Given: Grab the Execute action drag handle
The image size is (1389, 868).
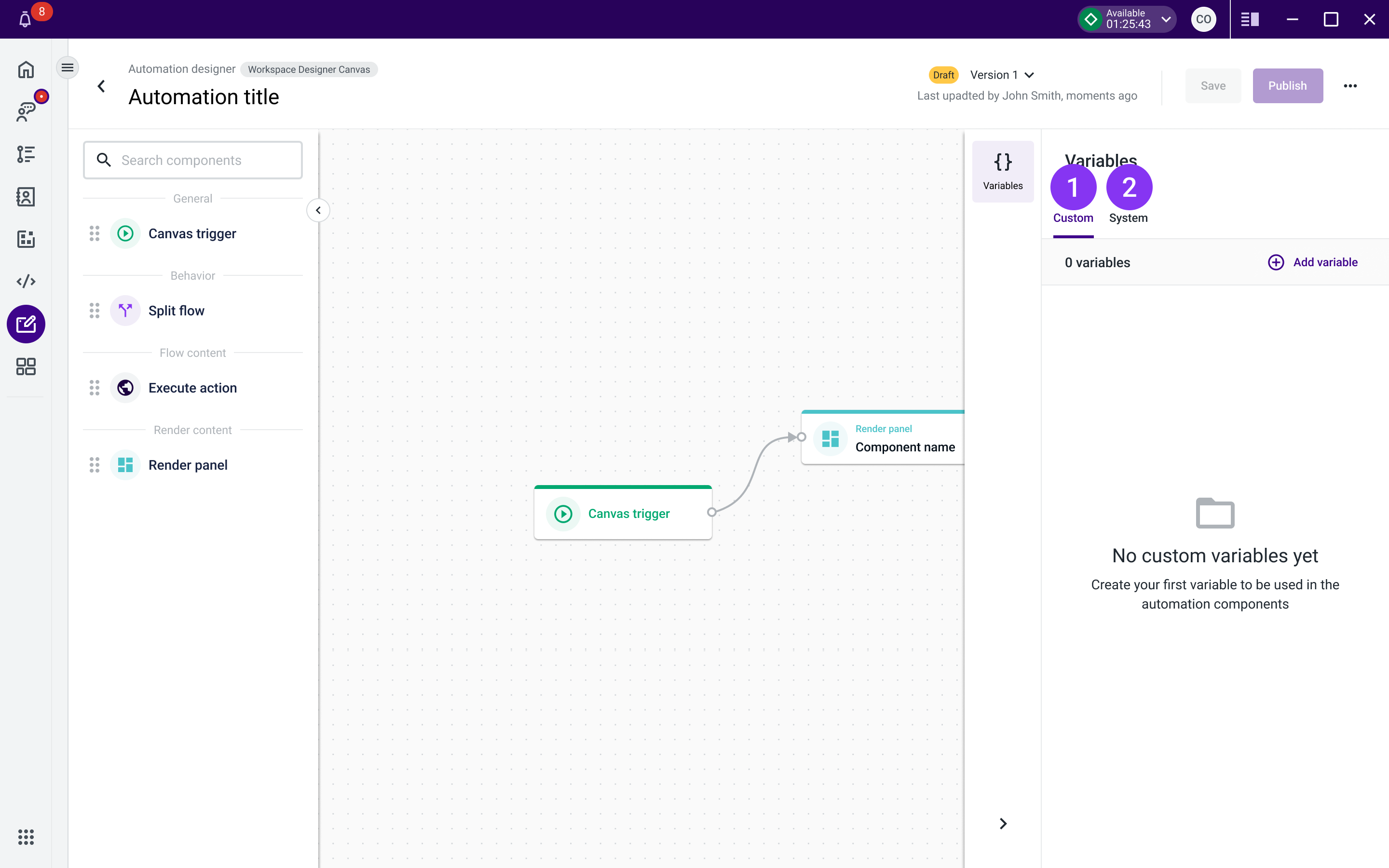Looking at the screenshot, I should pyautogui.click(x=95, y=388).
